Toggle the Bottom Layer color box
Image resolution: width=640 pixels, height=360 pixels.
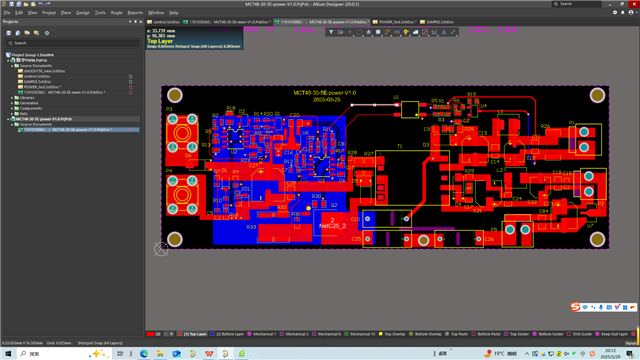pyautogui.click(x=212, y=334)
